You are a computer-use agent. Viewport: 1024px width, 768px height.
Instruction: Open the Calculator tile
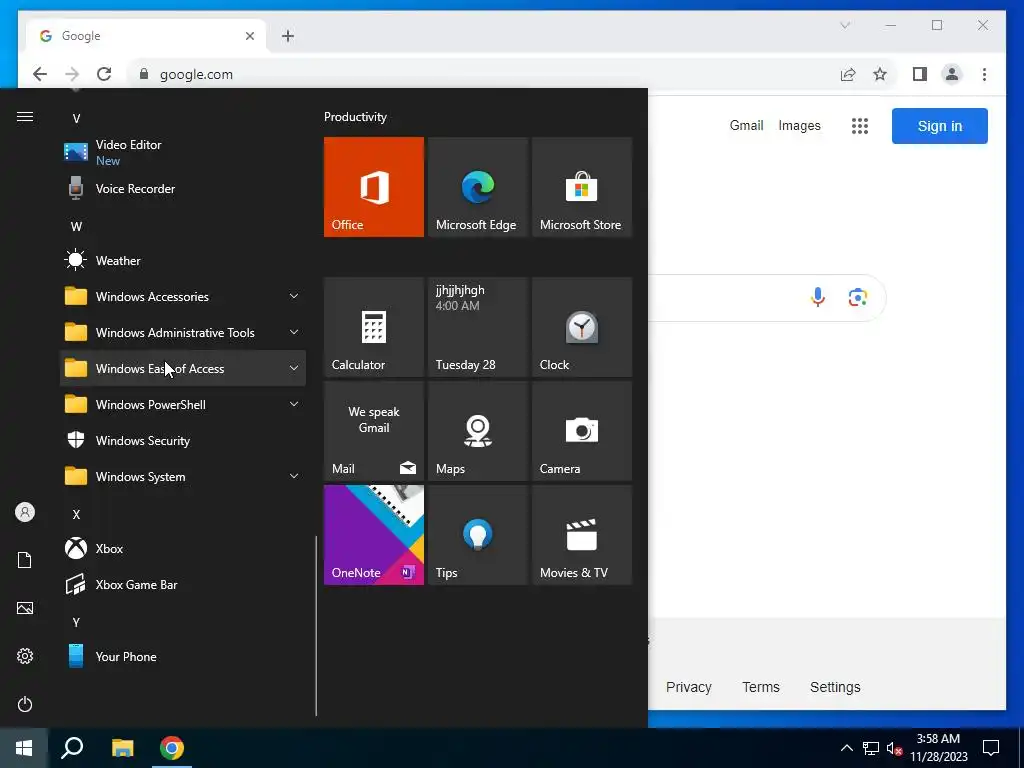(x=374, y=327)
